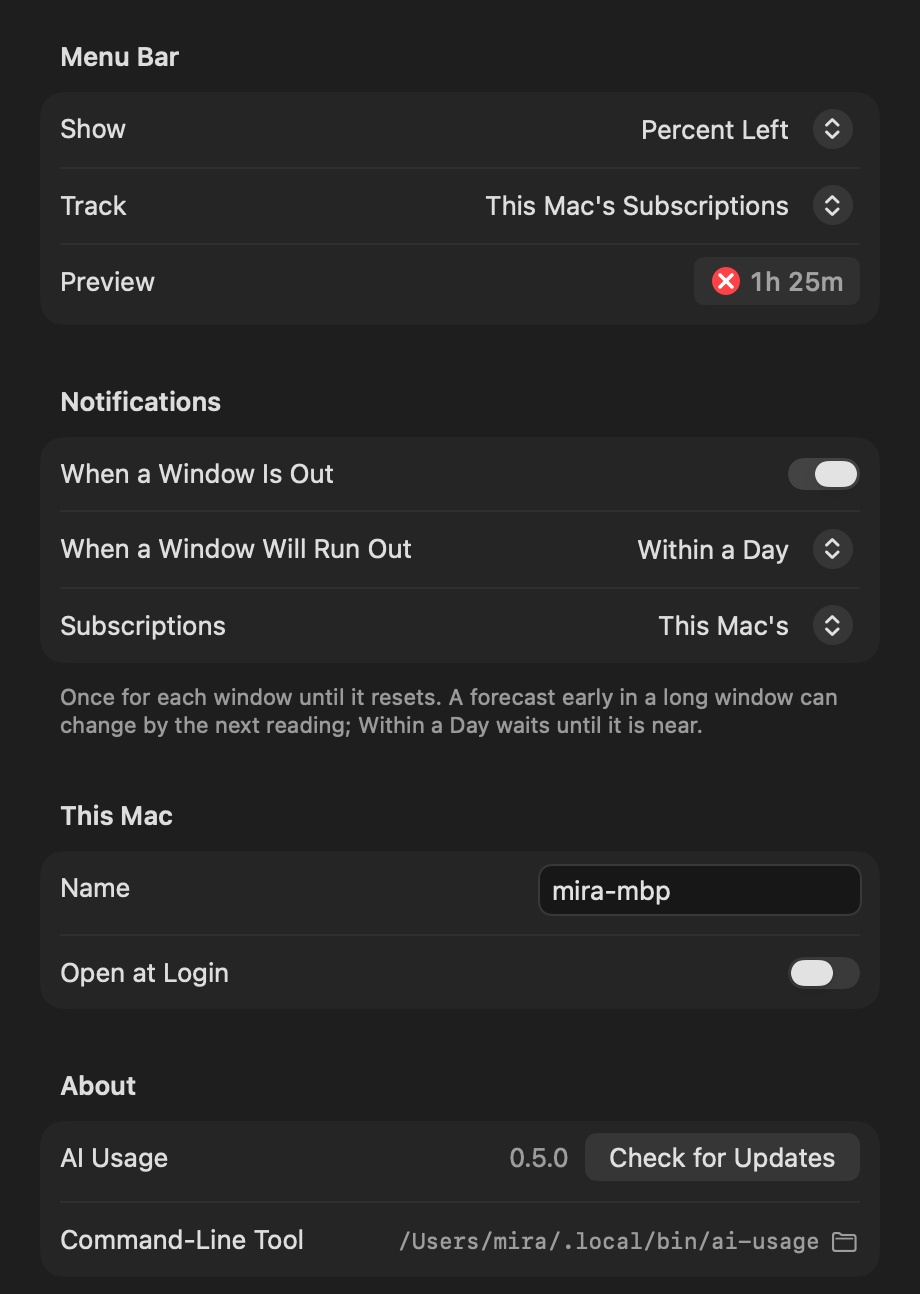Click the /Users/mira/.local/bin/ai-usage path text
Screen dimensions: 920x1294
pos(608,1242)
